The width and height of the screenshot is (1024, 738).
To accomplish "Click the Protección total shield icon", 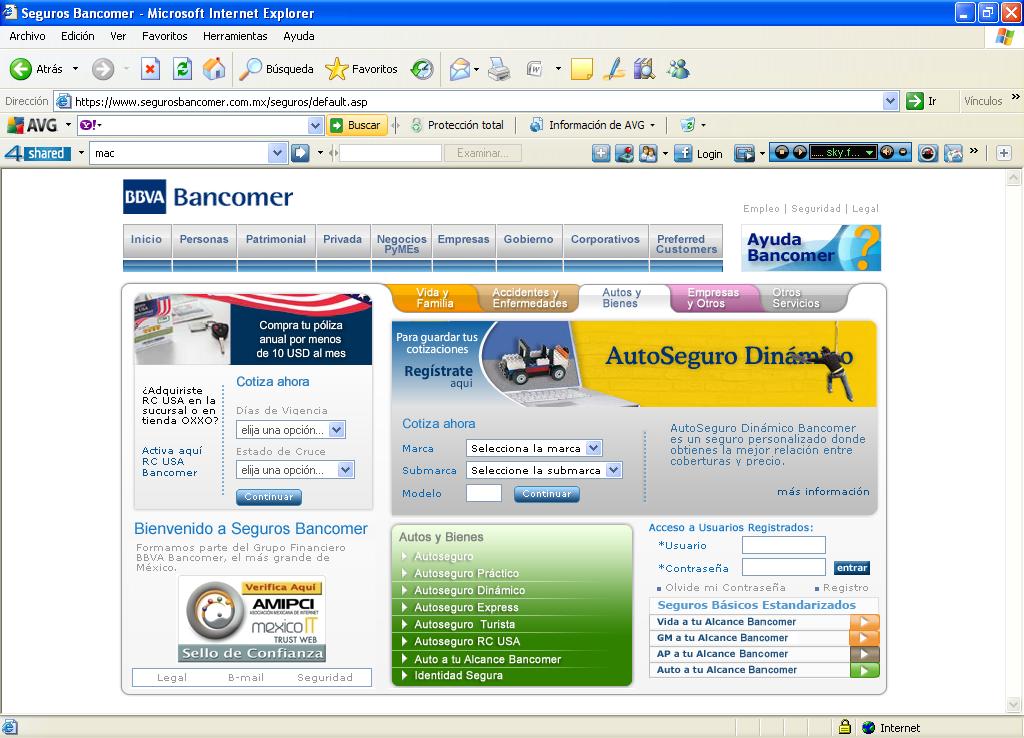I will [416, 125].
